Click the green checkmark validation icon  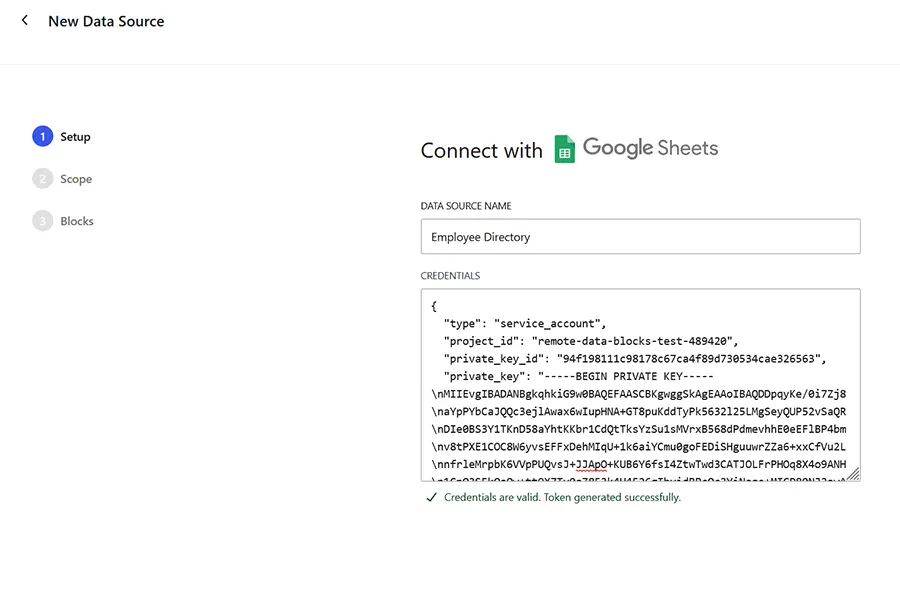[x=430, y=496]
